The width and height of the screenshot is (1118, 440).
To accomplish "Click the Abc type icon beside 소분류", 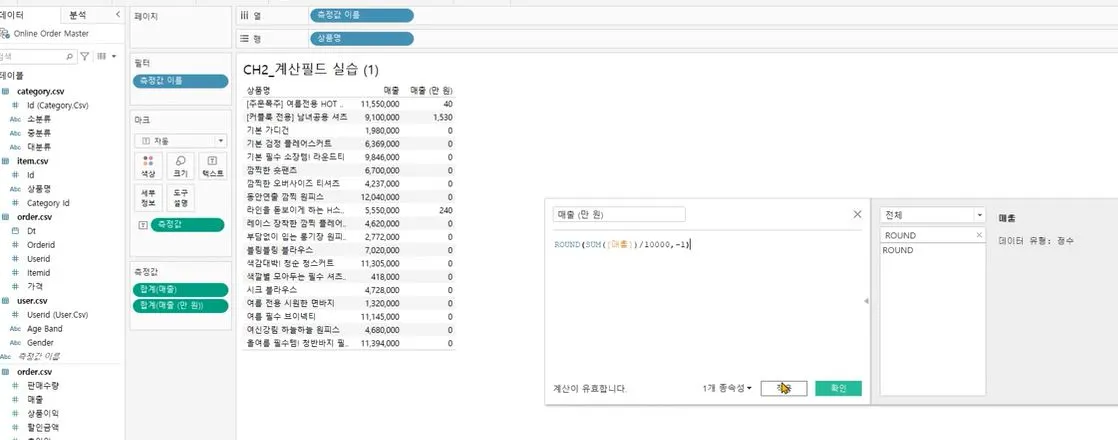I will (15, 119).
